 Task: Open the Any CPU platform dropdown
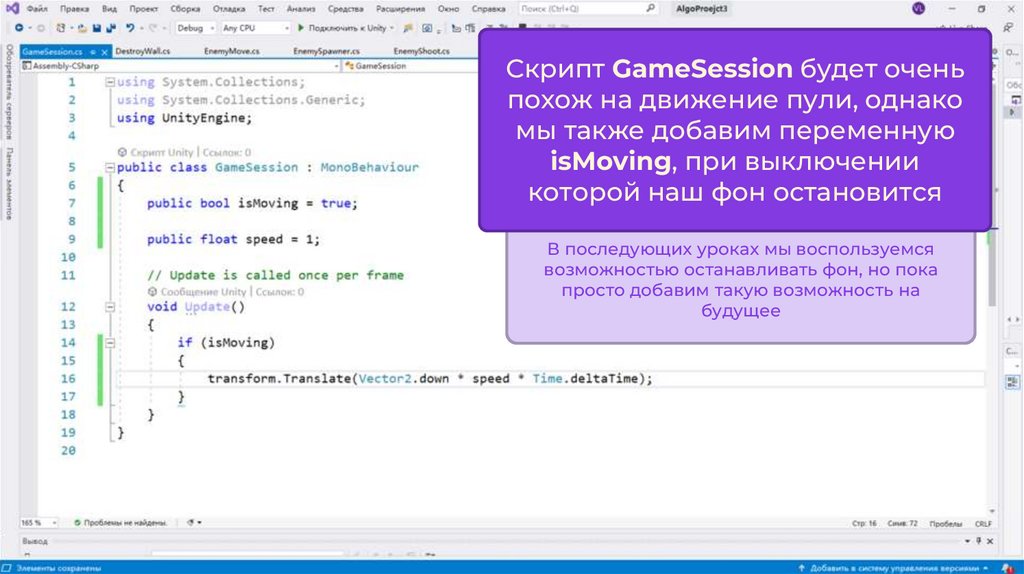pyautogui.click(x=255, y=28)
